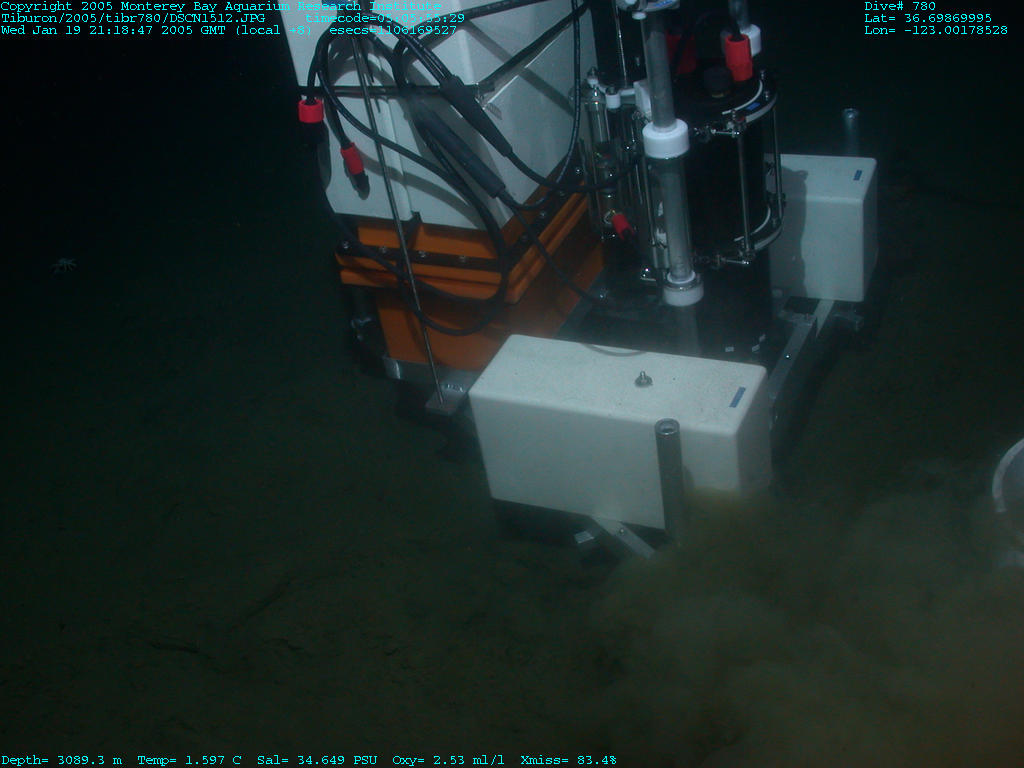1024x768 pixels.
Task: Click the bolt atop the front white block
Action: [x=642, y=379]
